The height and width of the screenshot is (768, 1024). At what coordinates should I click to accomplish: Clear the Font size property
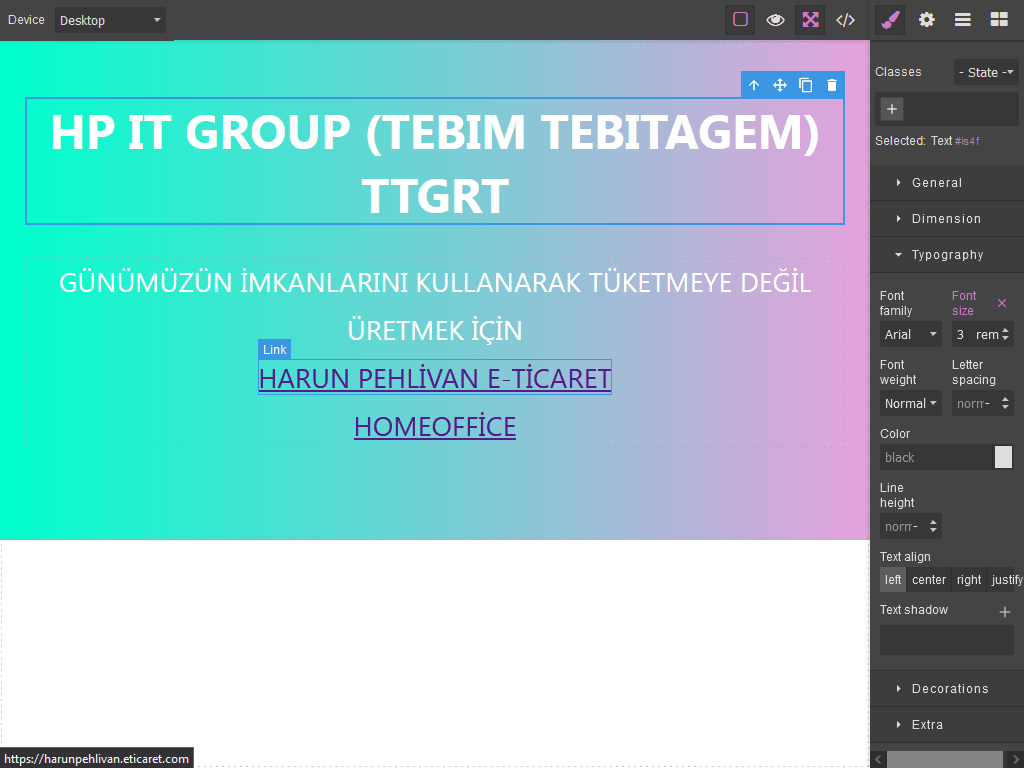[1002, 303]
